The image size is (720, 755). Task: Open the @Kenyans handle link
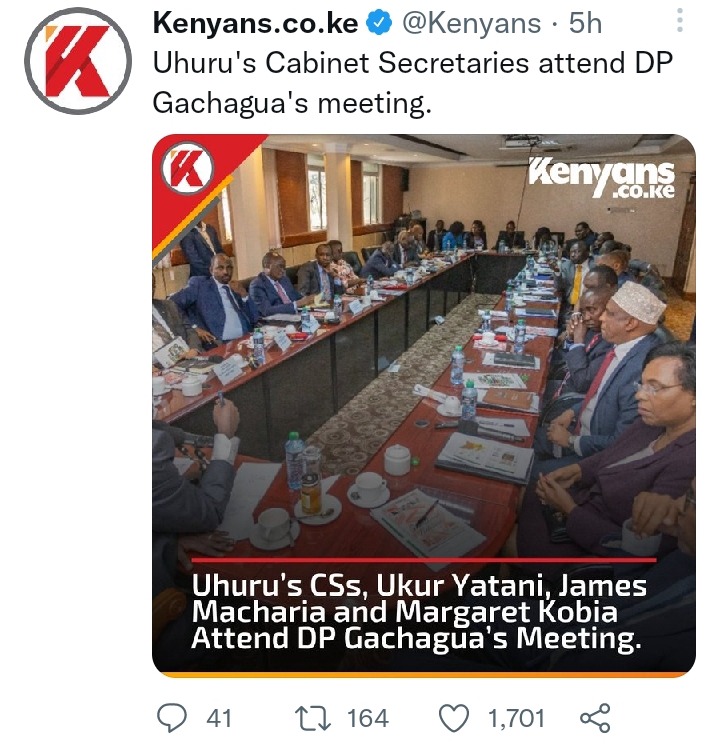tap(471, 23)
